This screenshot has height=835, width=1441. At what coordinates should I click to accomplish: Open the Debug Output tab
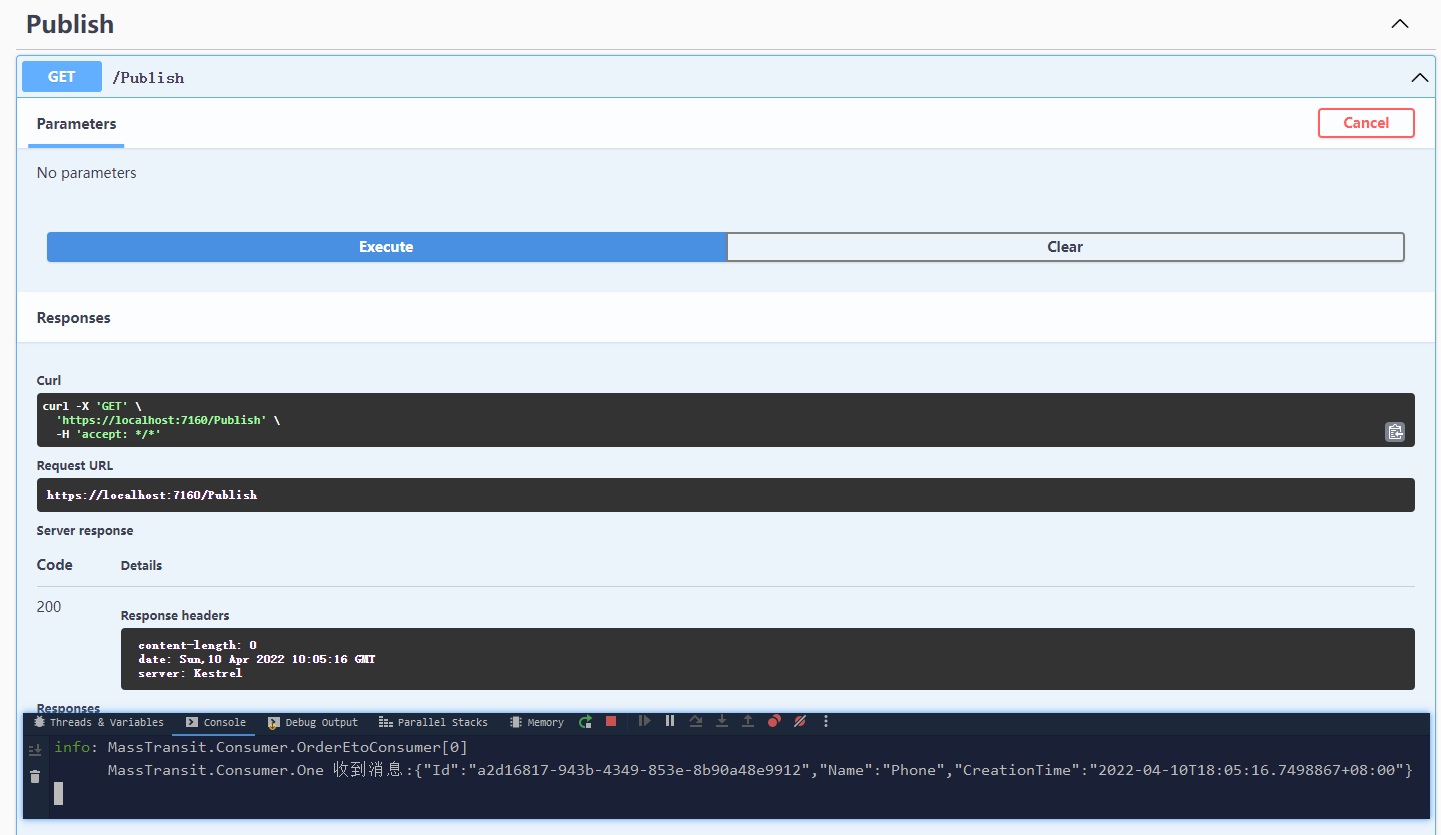pos(312,722)
